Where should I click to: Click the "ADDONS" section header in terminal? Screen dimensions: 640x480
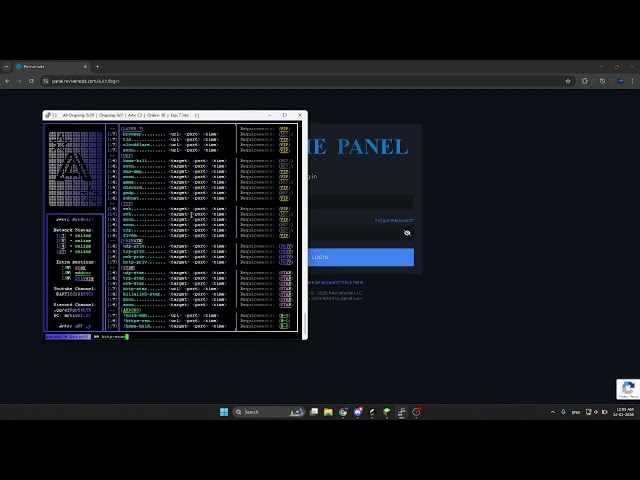[x=131, y=310]
